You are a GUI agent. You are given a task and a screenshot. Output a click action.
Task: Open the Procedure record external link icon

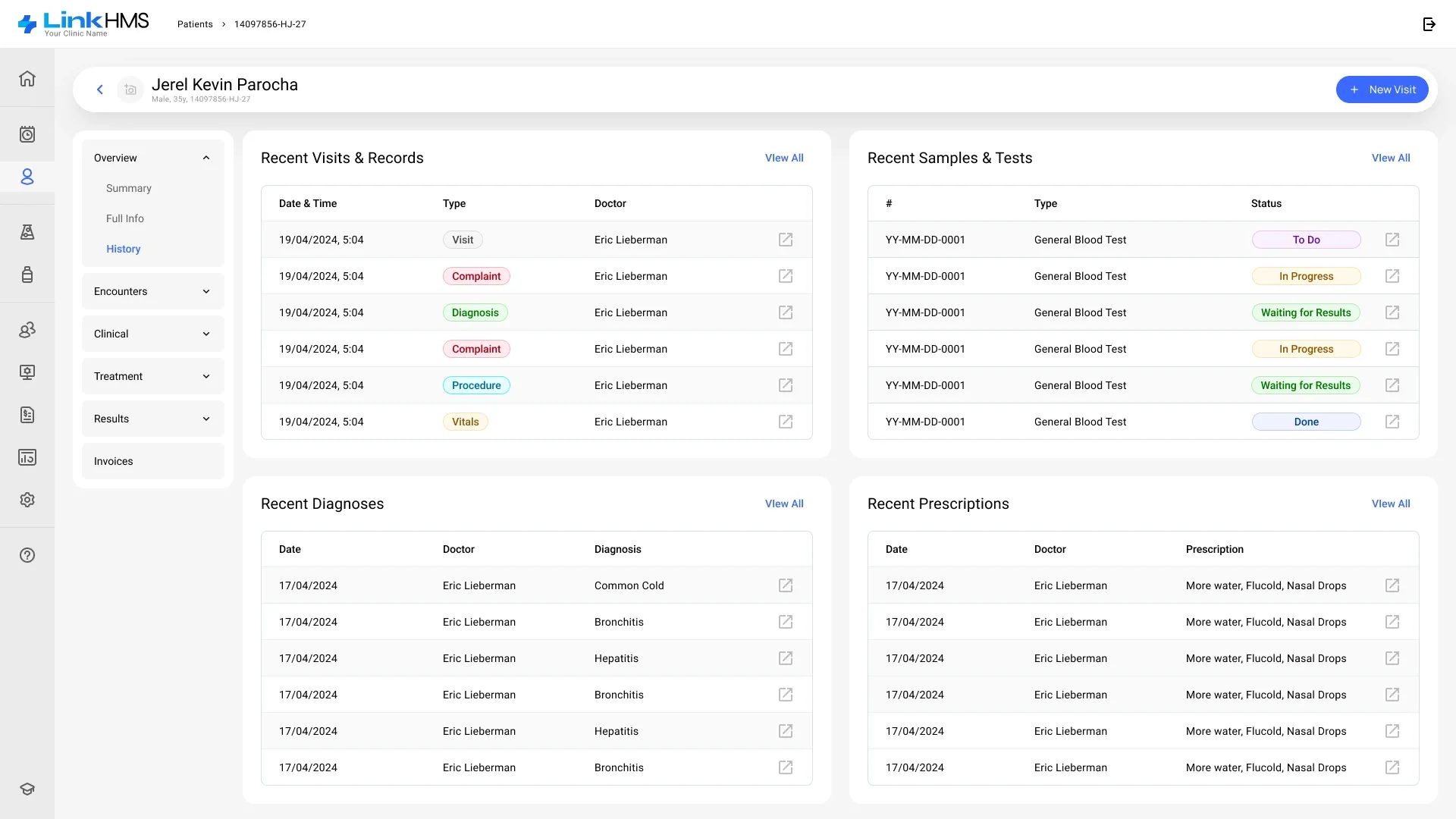[786, 385]
